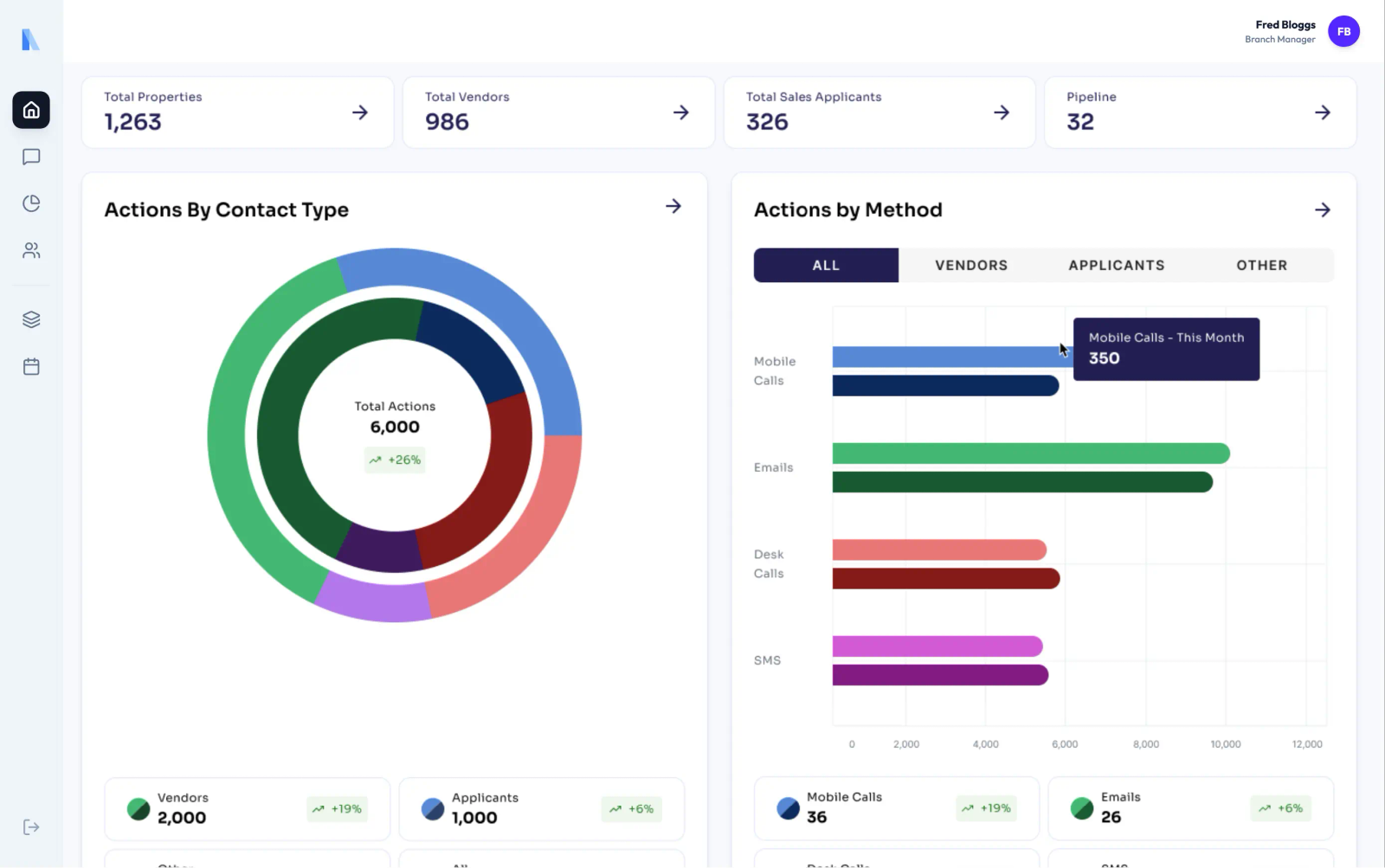Switch to the APPLICANTS tab

[1117, 266]
